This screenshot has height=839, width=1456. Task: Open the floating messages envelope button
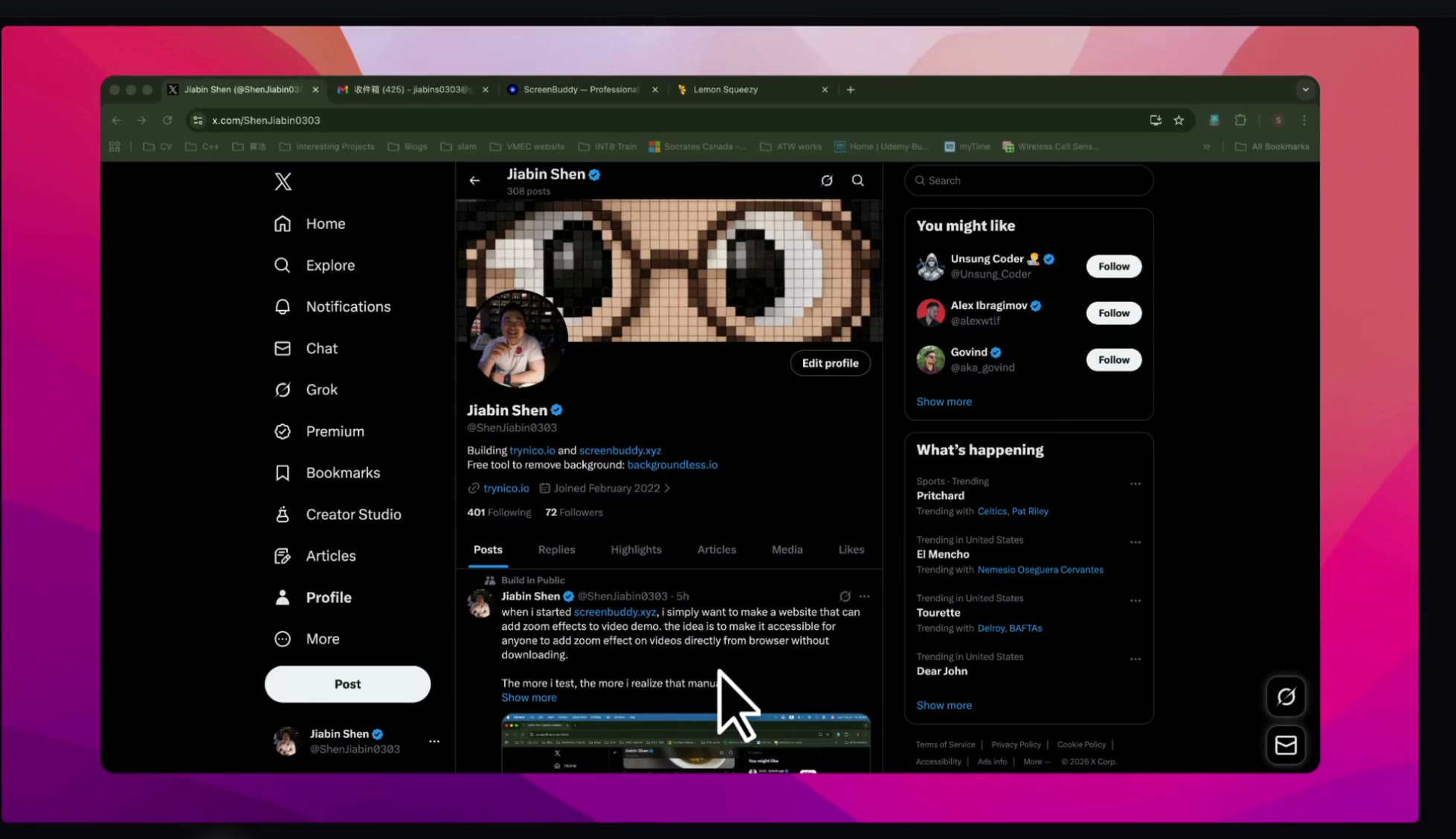tap(1286, 745)
